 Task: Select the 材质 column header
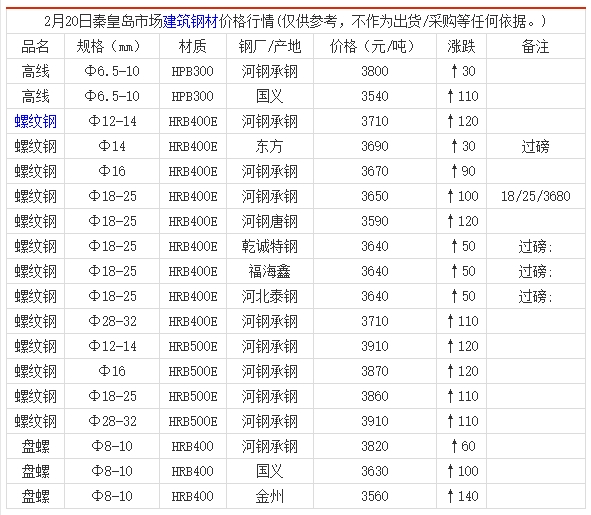click(x=193, y=46)
